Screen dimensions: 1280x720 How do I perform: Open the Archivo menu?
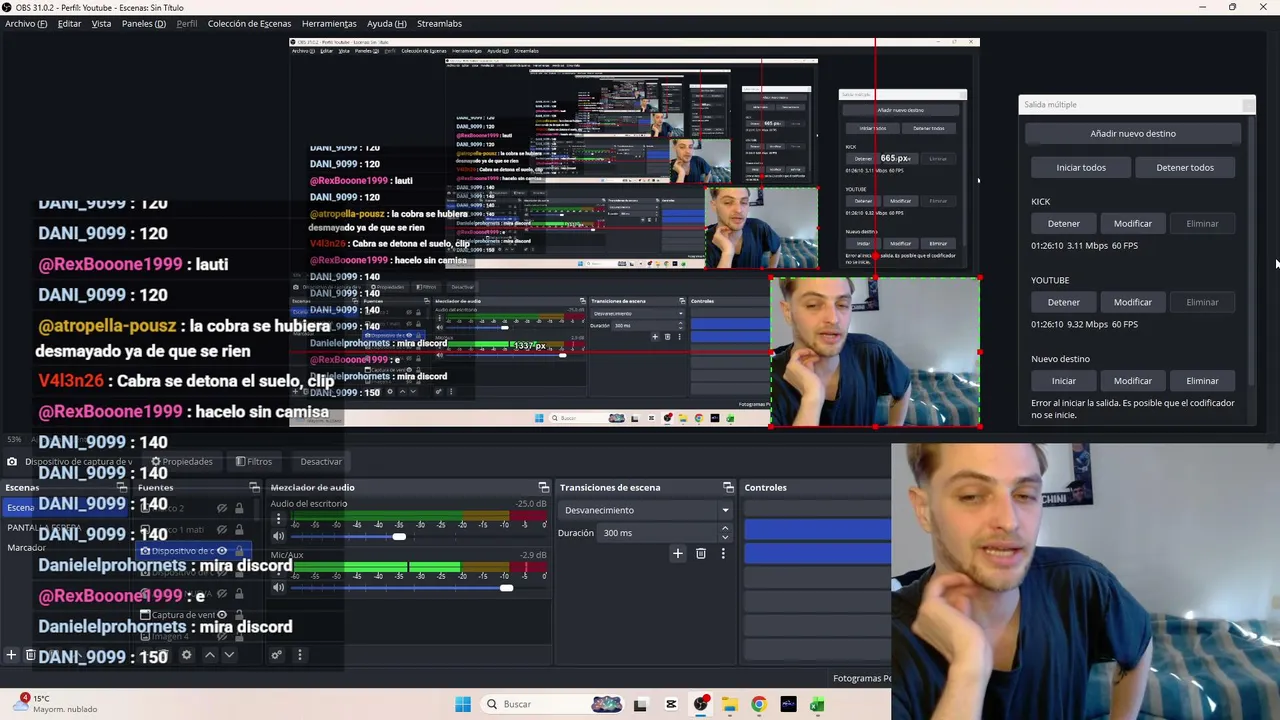pyautogui.click(x=26, y=23)
